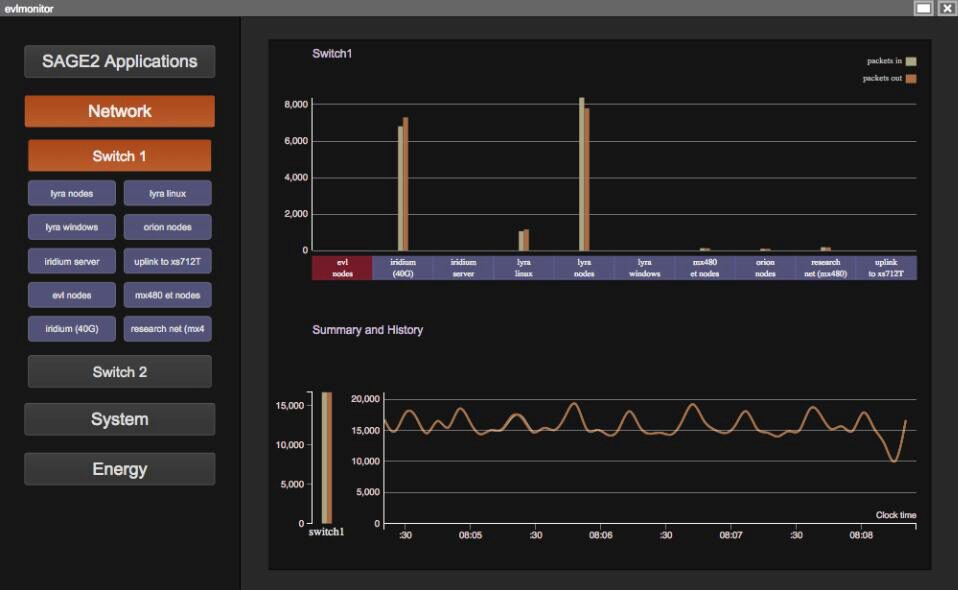Viewport: 958px width, 590px height.
Task: Select uplink to xs712T
Action: pyautogui.click(x=167, y=260)
